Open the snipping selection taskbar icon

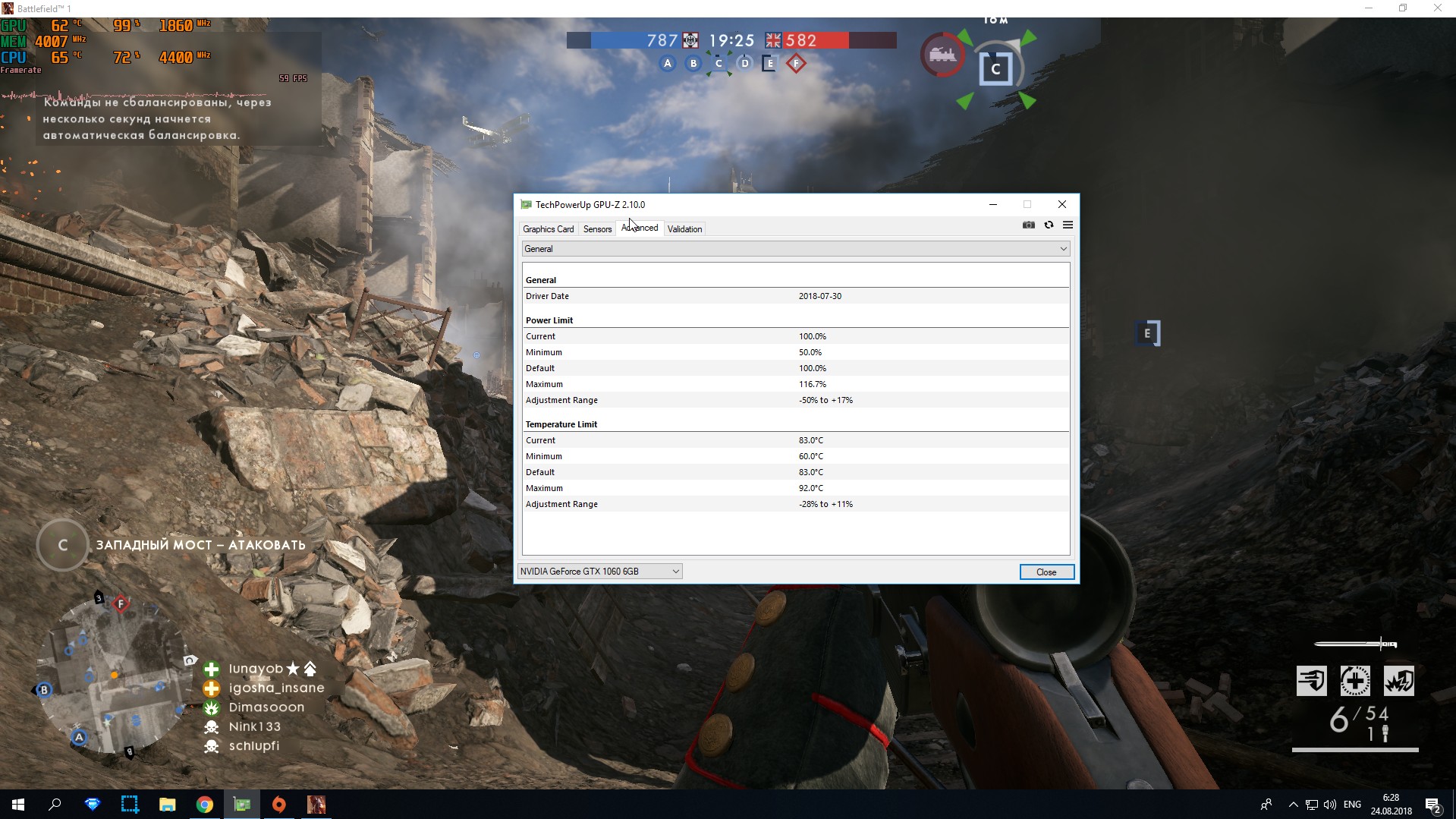pos(130,805)
